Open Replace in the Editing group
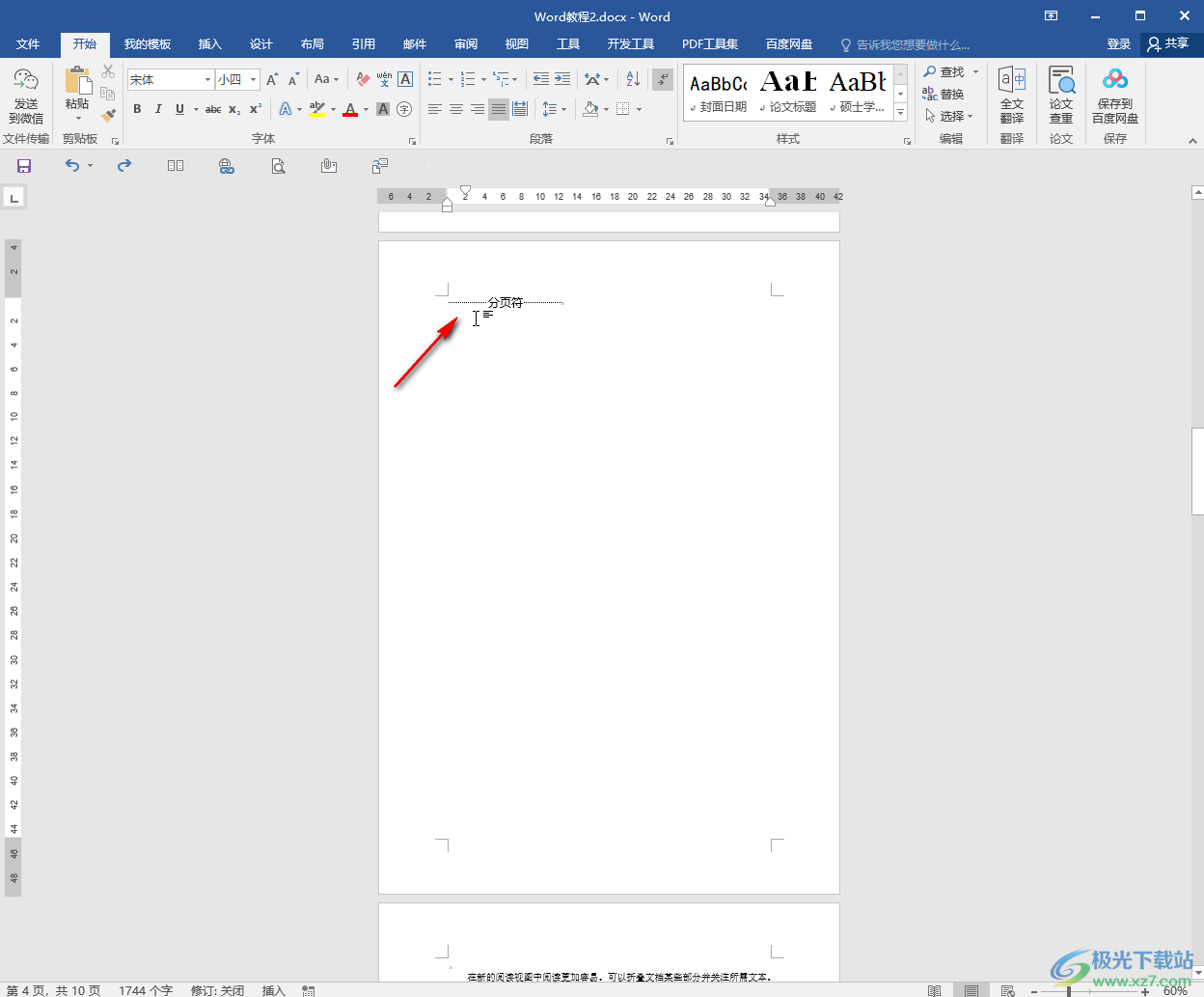This screenshot has height=997, width=1204. 944,94
